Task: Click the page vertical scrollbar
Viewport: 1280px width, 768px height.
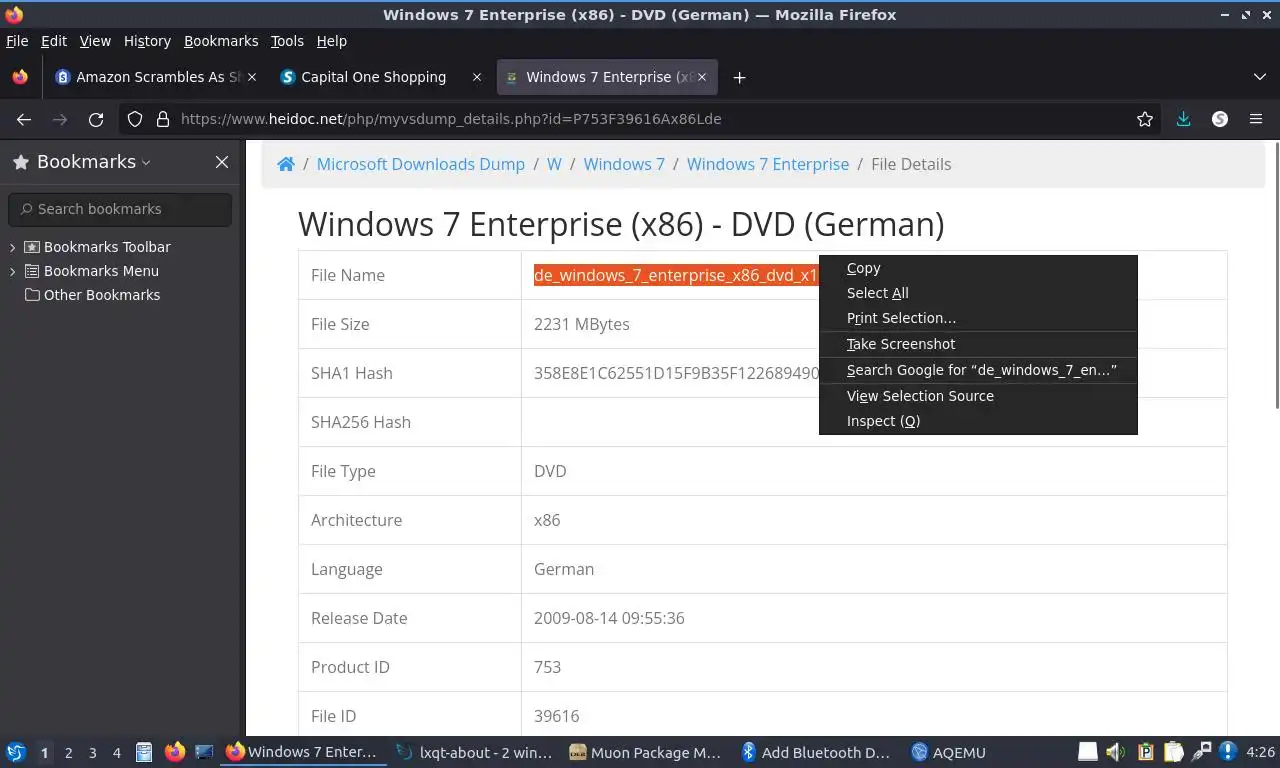Action: (x=1276, y=275)
